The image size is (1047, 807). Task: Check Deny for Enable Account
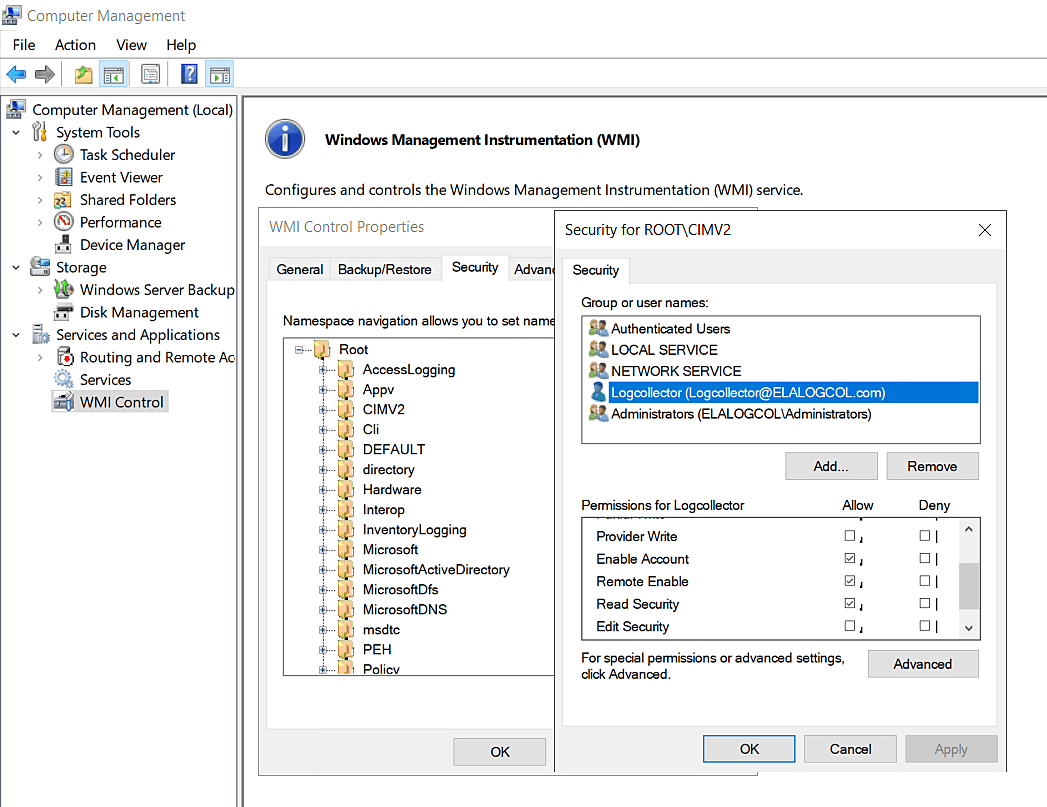point(925,558)
